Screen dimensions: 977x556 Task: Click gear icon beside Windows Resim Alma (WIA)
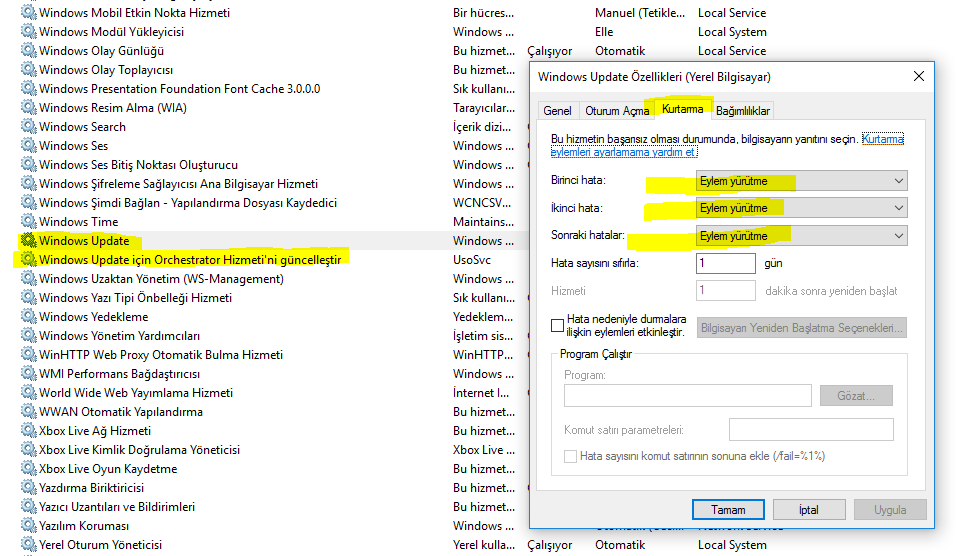tap(29, 107)
